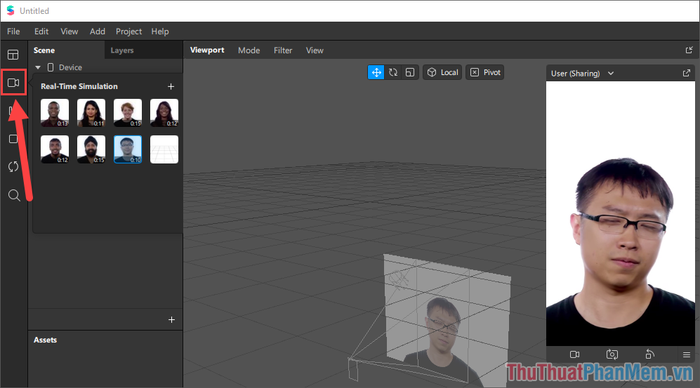Screen dimensions: 700x388
Task: Choose the first-row 0:12 woman thumbnail
Action: coord(164,113)
